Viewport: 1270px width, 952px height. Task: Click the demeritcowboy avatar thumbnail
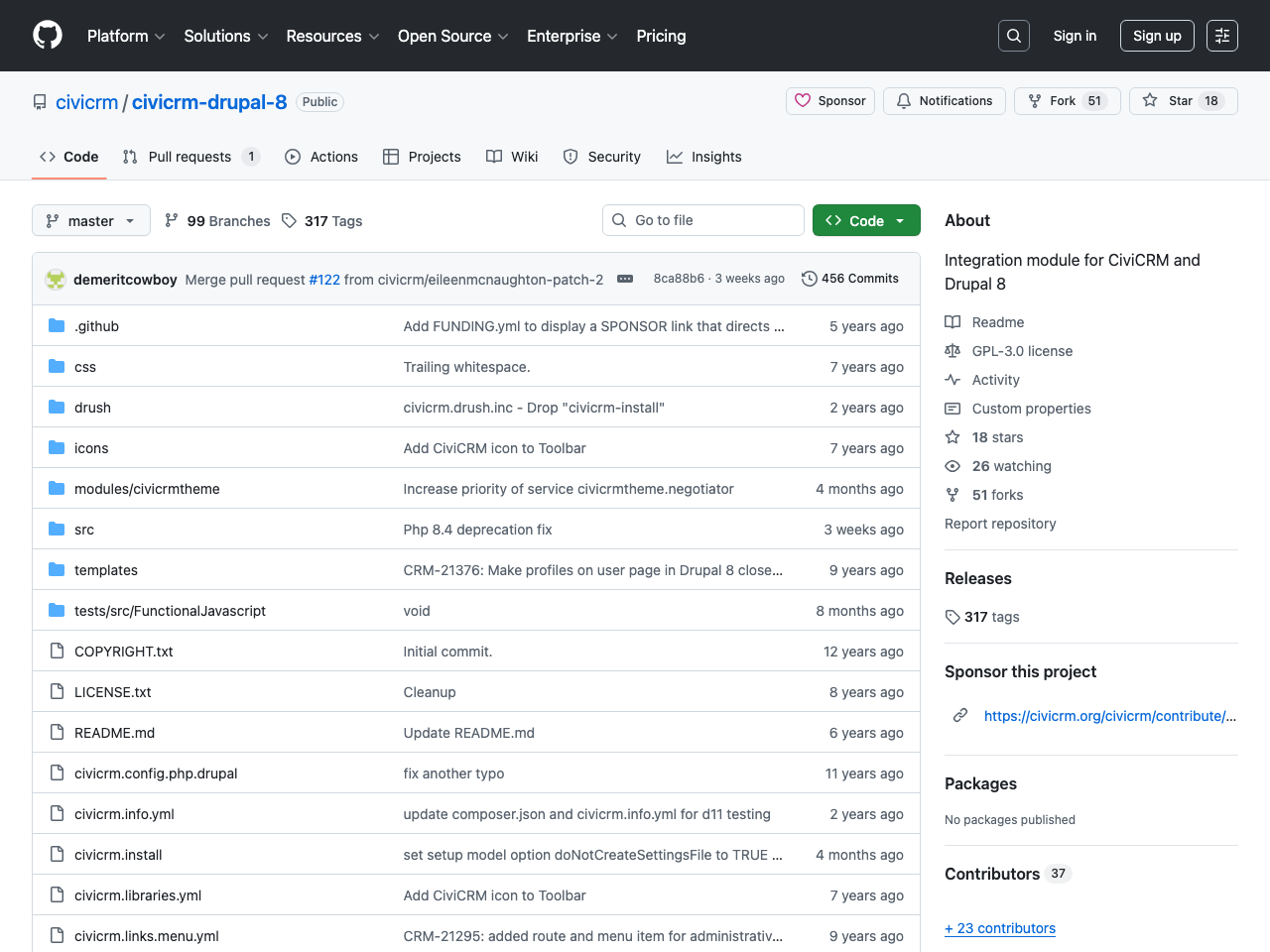coord(55,279)
